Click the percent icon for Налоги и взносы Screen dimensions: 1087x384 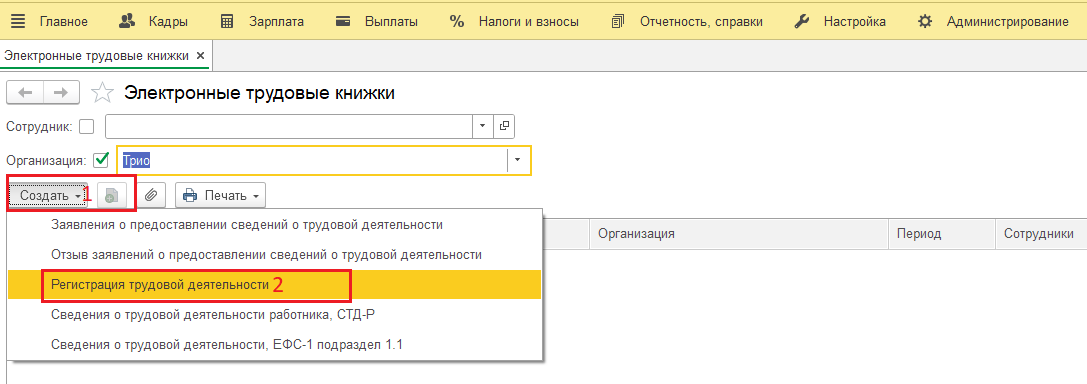pyautogui.click(x=456, y=21)
